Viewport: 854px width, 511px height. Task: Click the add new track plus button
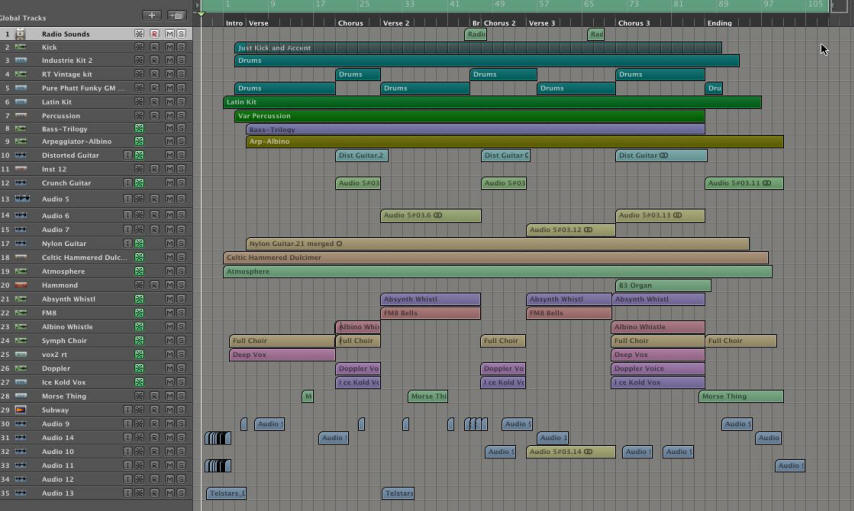pos(152,15)
